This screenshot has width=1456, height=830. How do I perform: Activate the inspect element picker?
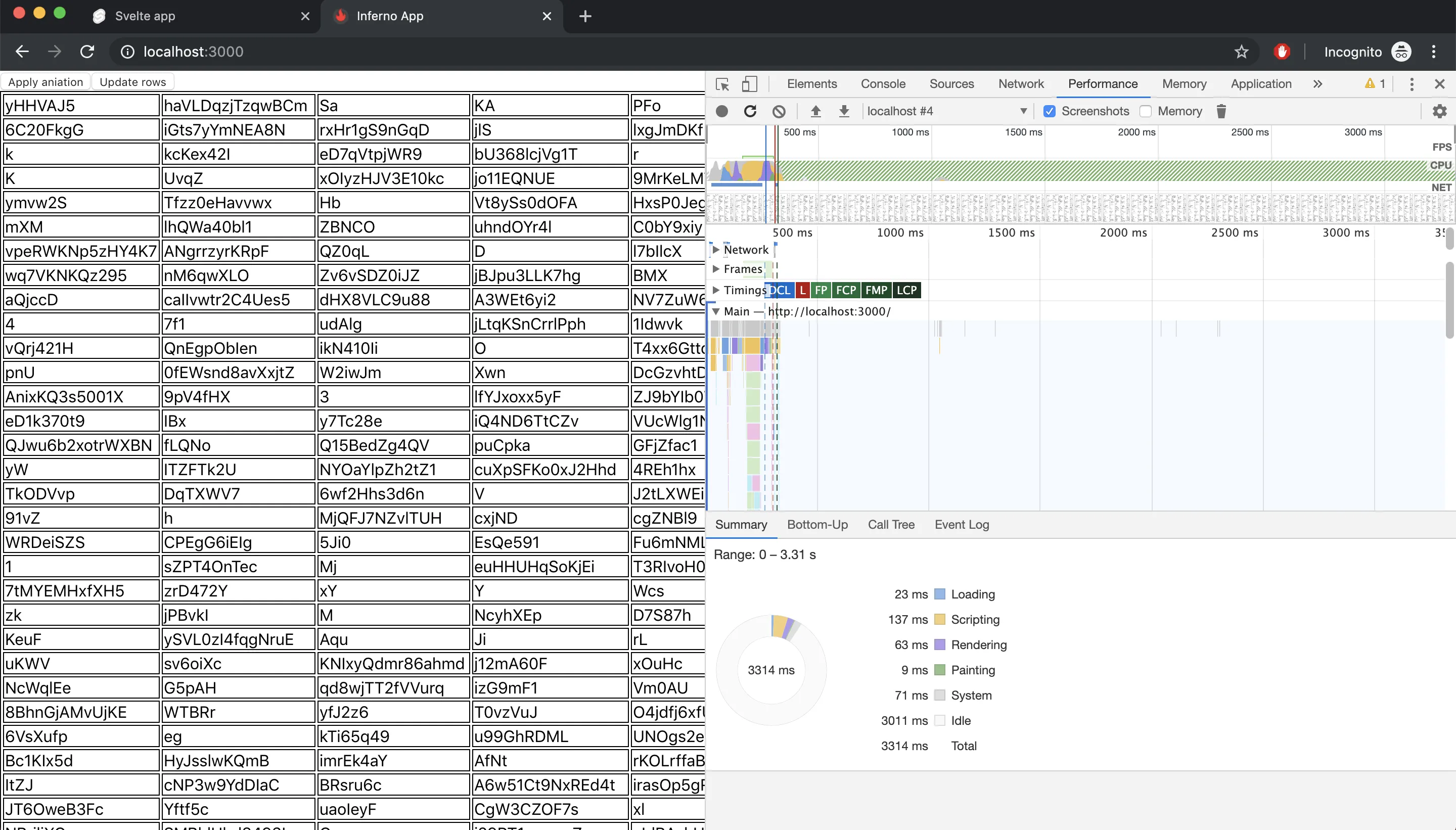tap(722, 84)
